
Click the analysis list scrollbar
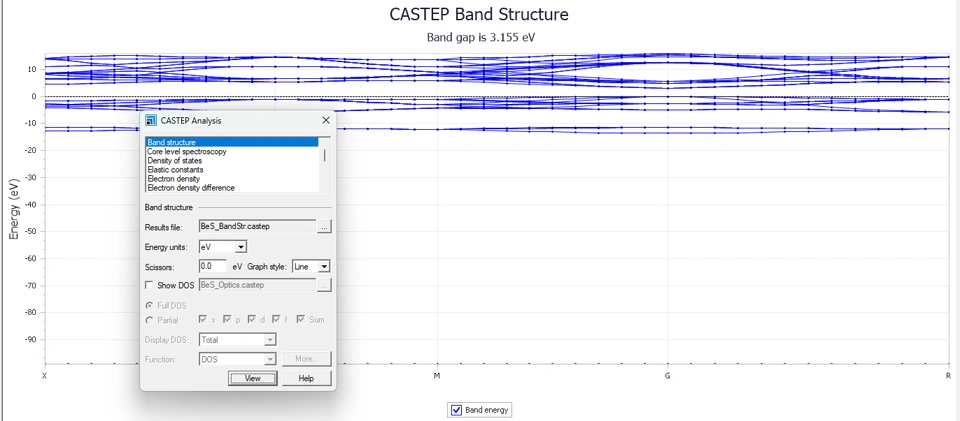click(324, 157)
